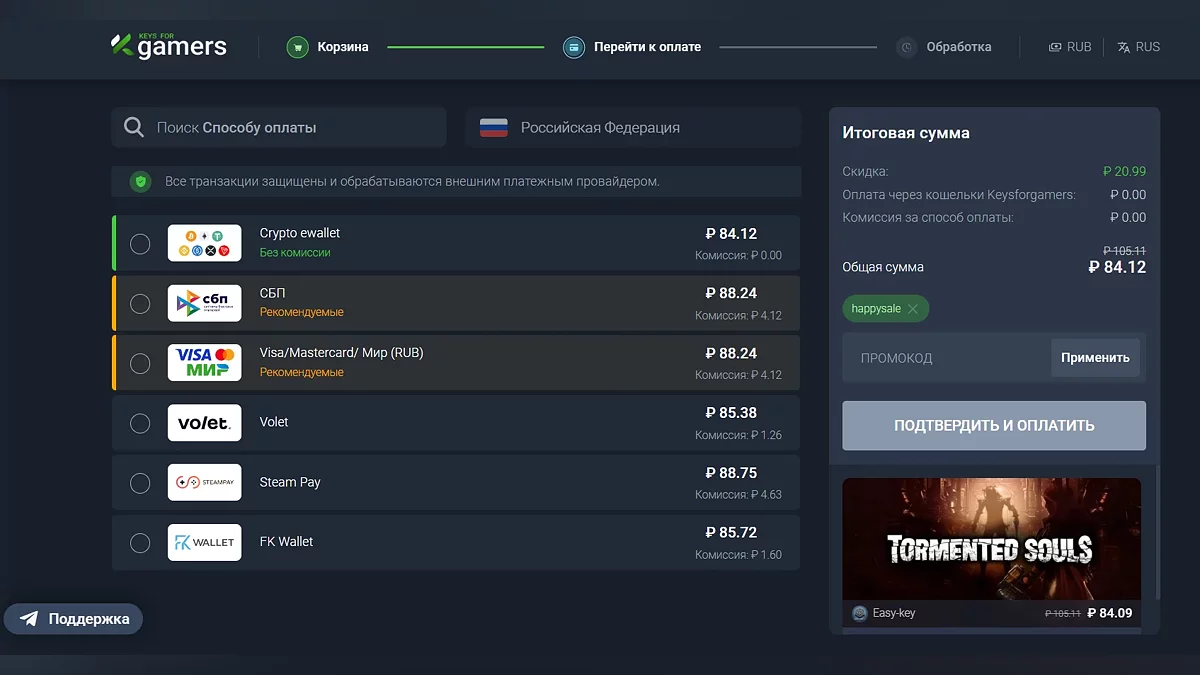Click the Keys for Gamers logo
Viewport: 1200px width, 675px height.
pos(168,46)
